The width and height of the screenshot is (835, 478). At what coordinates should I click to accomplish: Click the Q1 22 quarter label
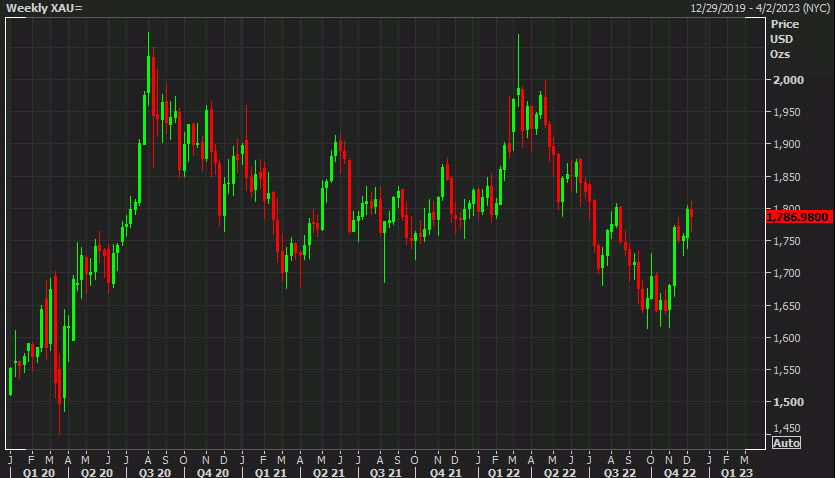(x=504, y=473)
